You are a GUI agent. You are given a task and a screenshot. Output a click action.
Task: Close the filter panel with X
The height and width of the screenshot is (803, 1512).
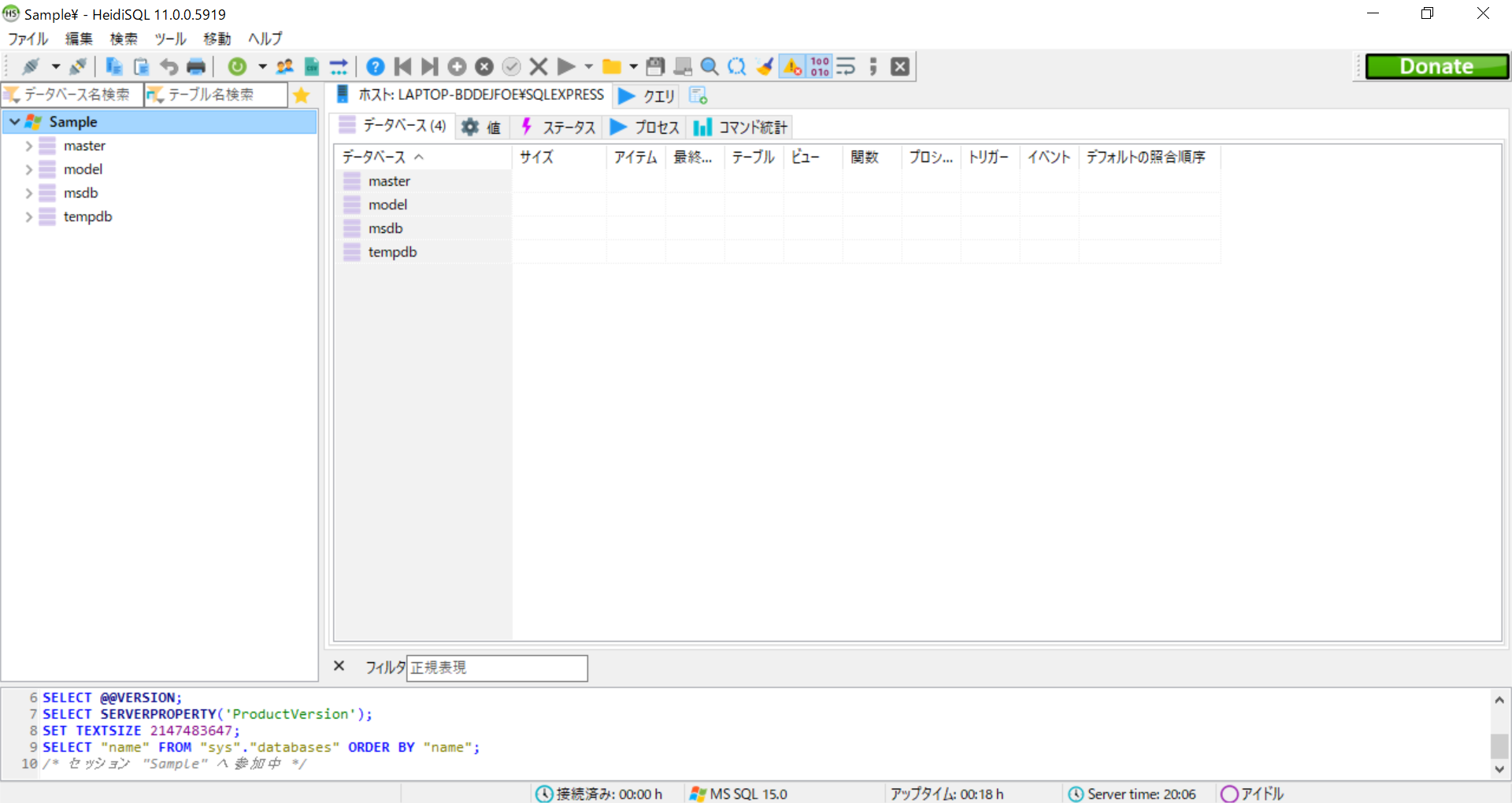tap(339, 666)
